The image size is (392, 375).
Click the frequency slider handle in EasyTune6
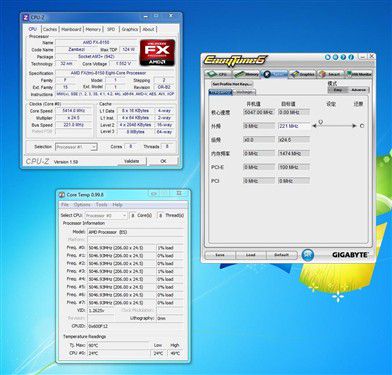click(x=320, y=122)
